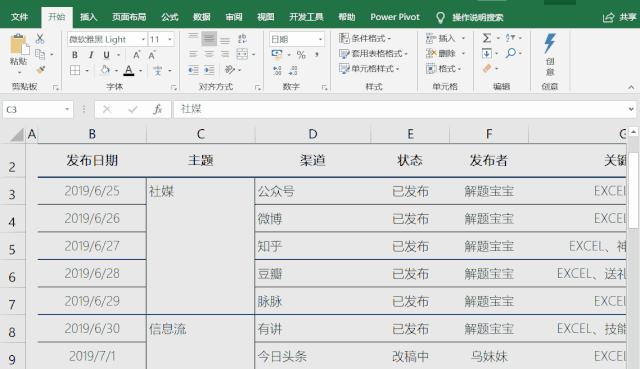Click the Insert Function fx icon
Image resolution: width=640 pixels, height=369 pixels.
tap(158, 109)
